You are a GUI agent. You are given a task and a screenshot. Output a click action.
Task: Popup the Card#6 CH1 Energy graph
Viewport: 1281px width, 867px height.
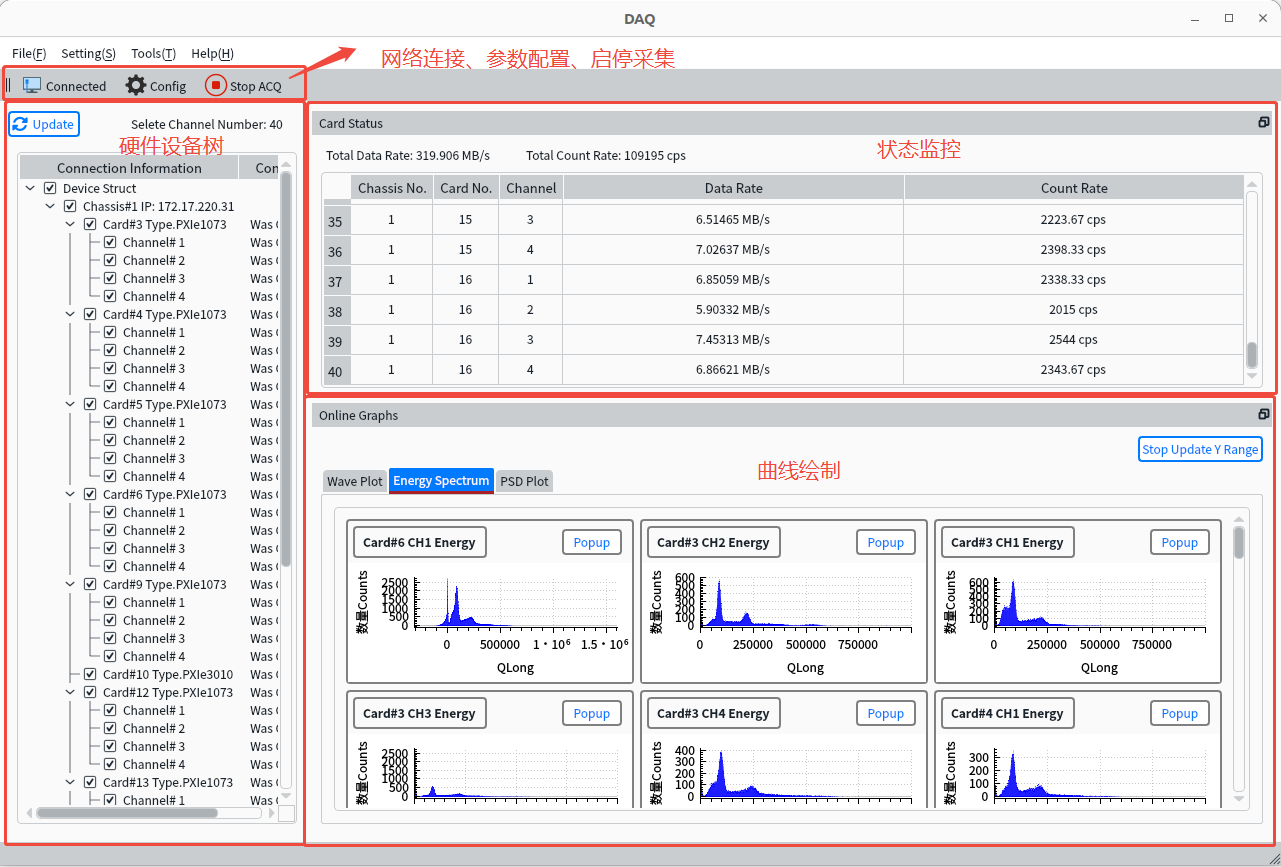[592, 542]
